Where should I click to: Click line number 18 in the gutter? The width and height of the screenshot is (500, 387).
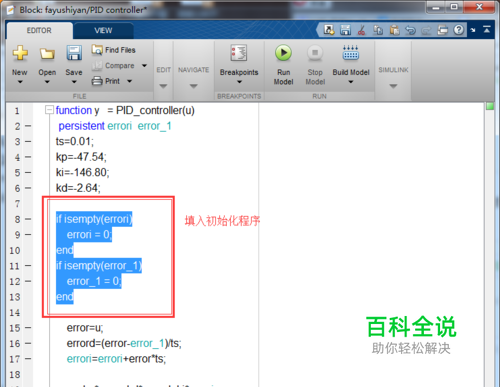[15, 375]
